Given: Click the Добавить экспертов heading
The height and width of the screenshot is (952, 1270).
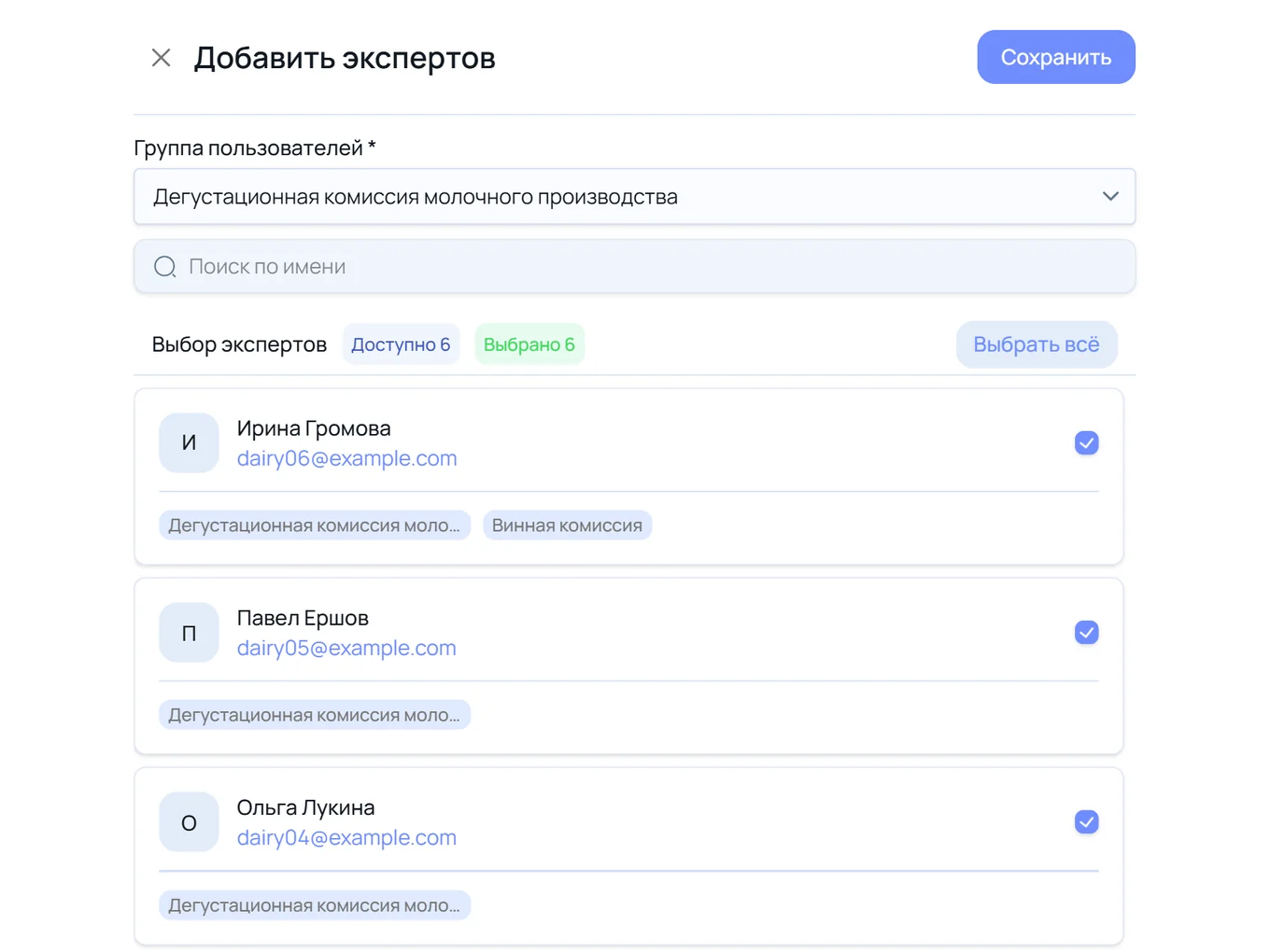Looking at the screenshot, I should coord(345,58).
